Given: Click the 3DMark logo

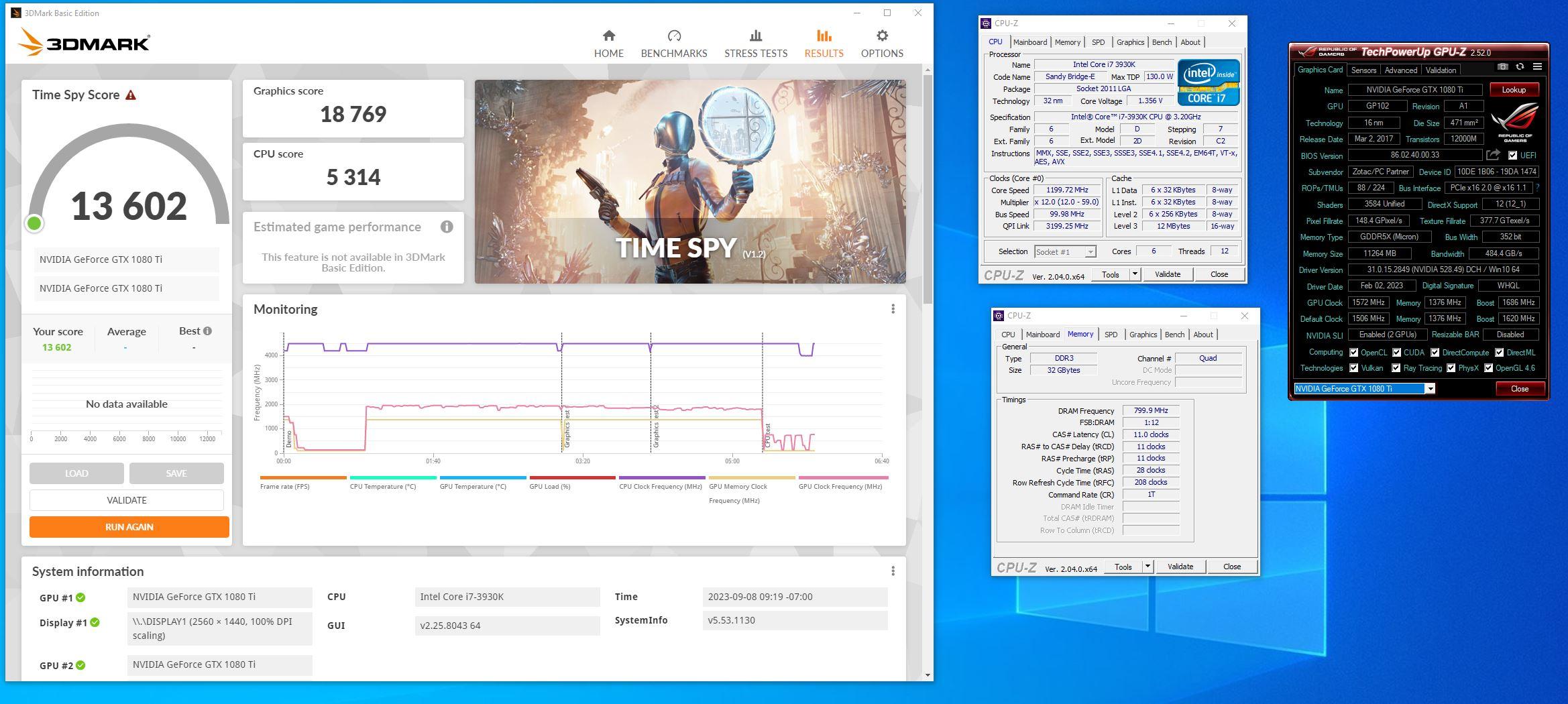Looking at the screenshot, I should (84, 43).
